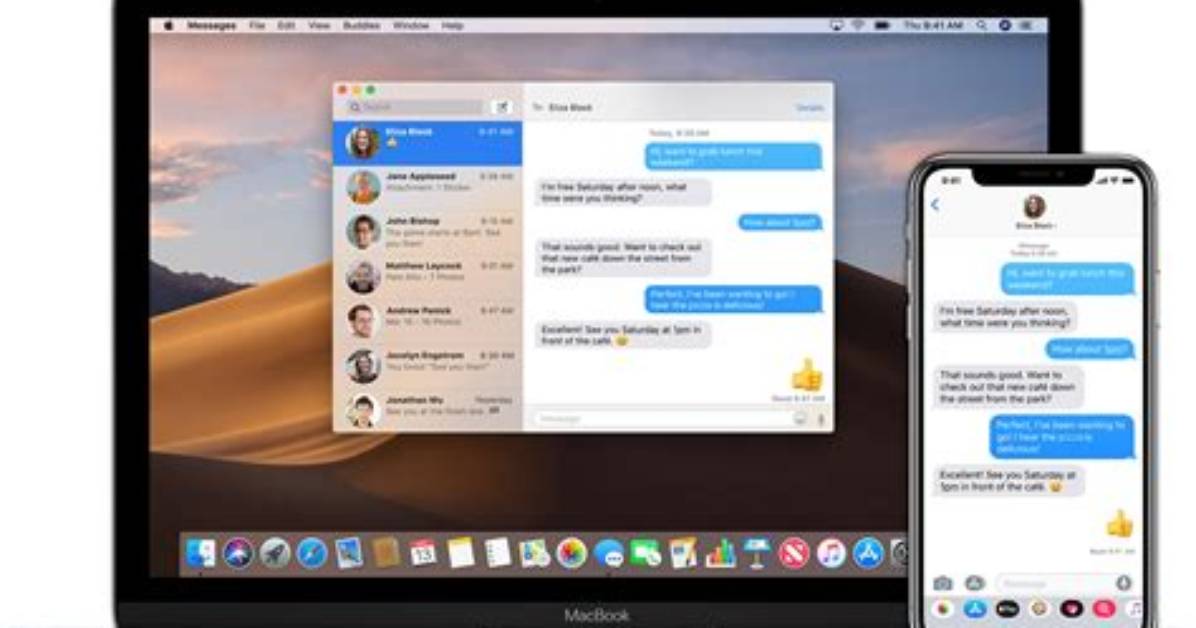The width and height of the screenshot is (1196, 628).
Task: Open the File menu
Action: tap(257, 26)
